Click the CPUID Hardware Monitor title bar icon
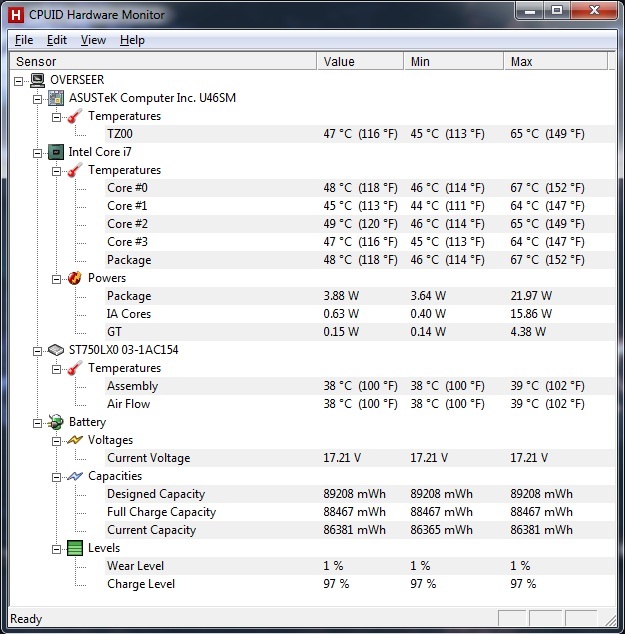 [16, 15]
